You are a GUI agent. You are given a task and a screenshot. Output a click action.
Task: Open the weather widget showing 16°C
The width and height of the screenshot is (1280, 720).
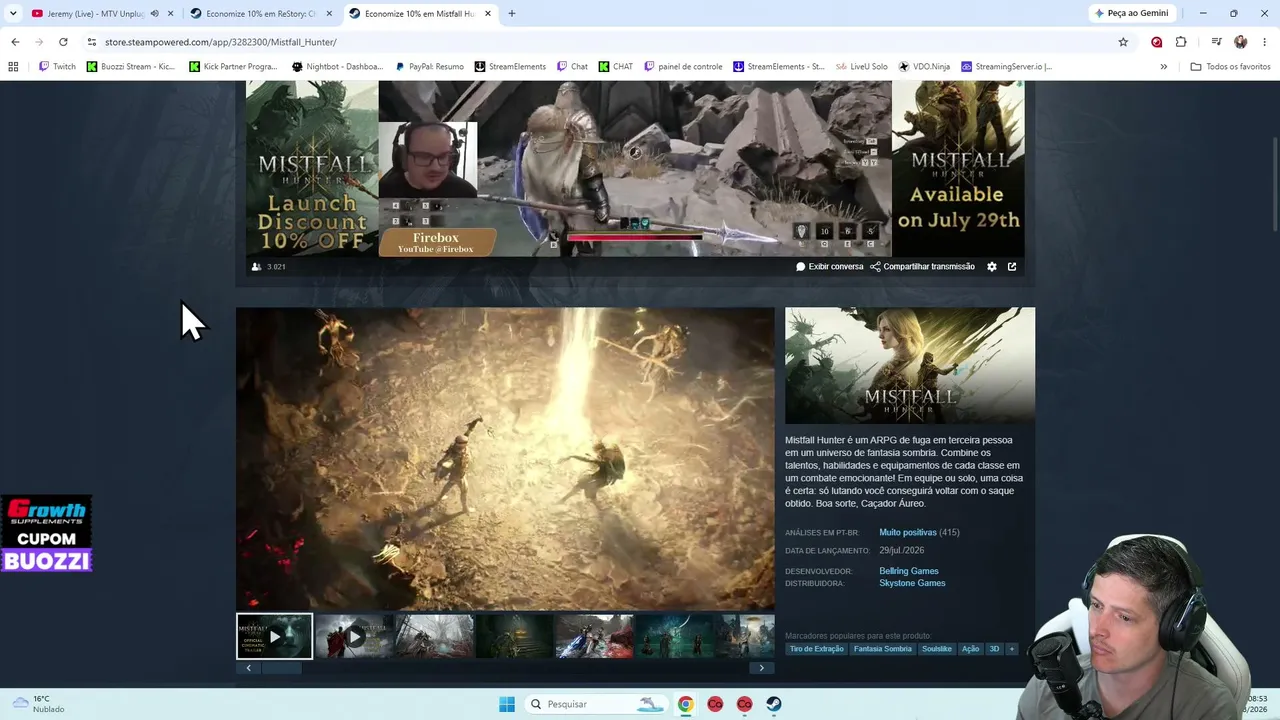[37, 704]
